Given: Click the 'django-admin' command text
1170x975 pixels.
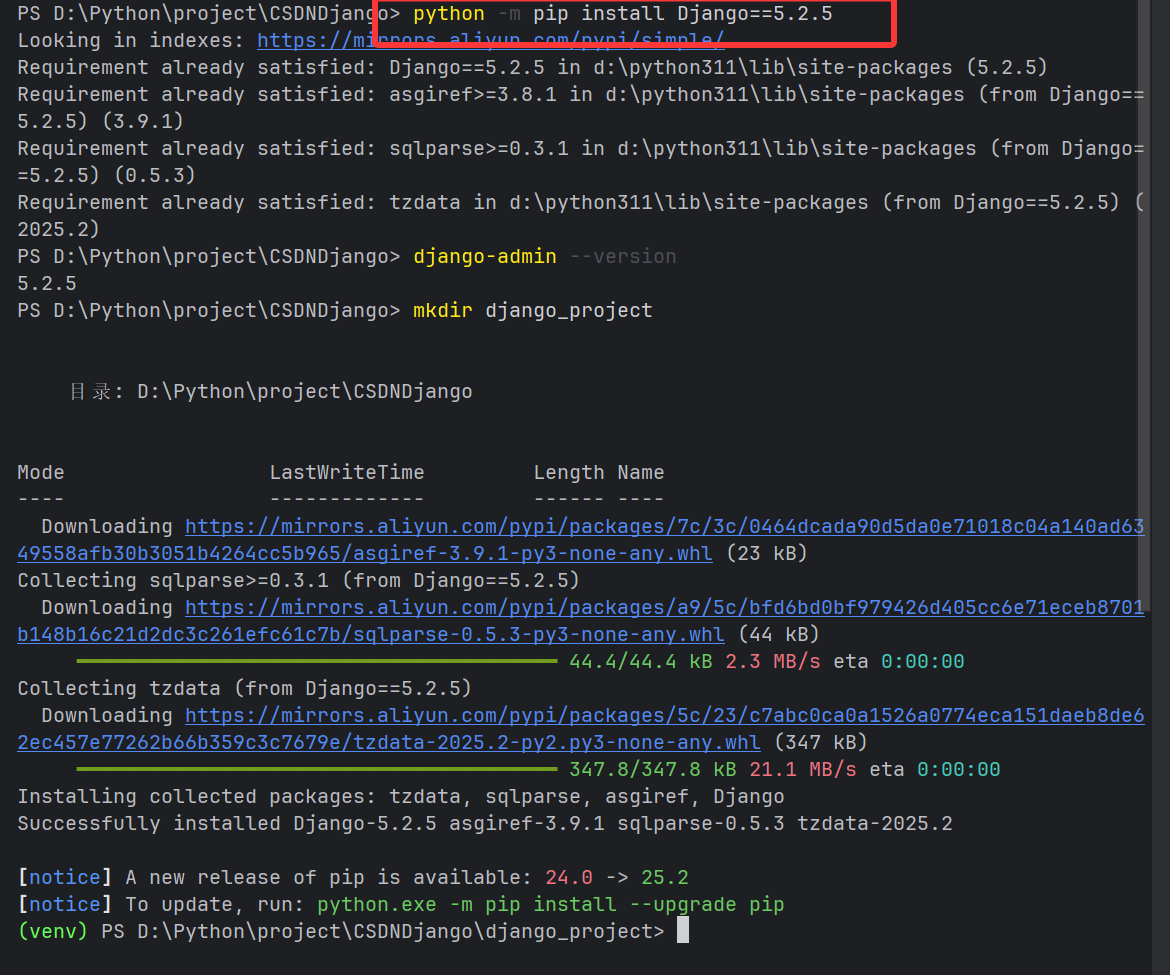Looking at the screenshot, I should pos(485,257).
